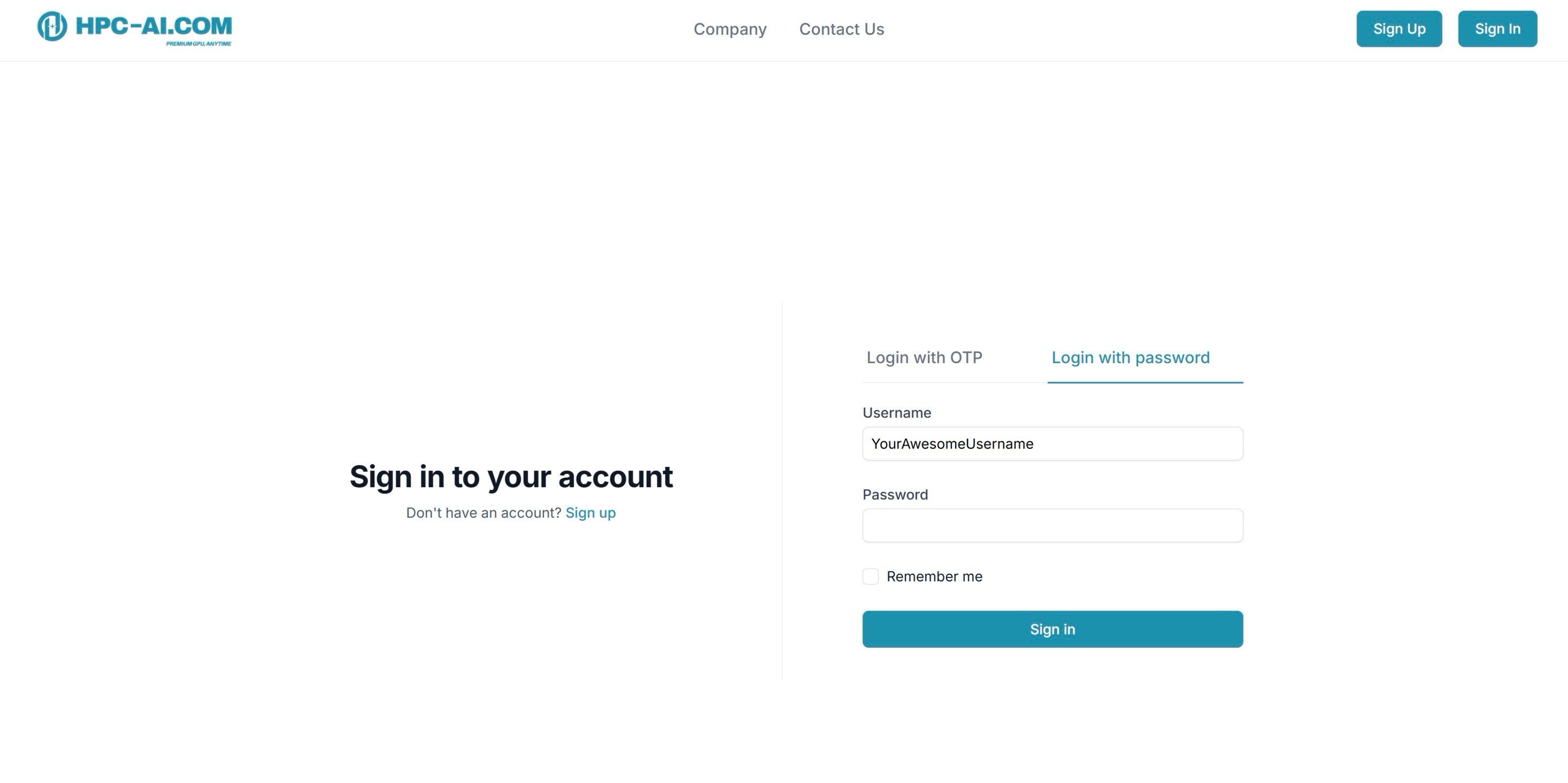Click the Password field label
The image size is (1568, 783).
pyautogui.click(x=895, y=494)
